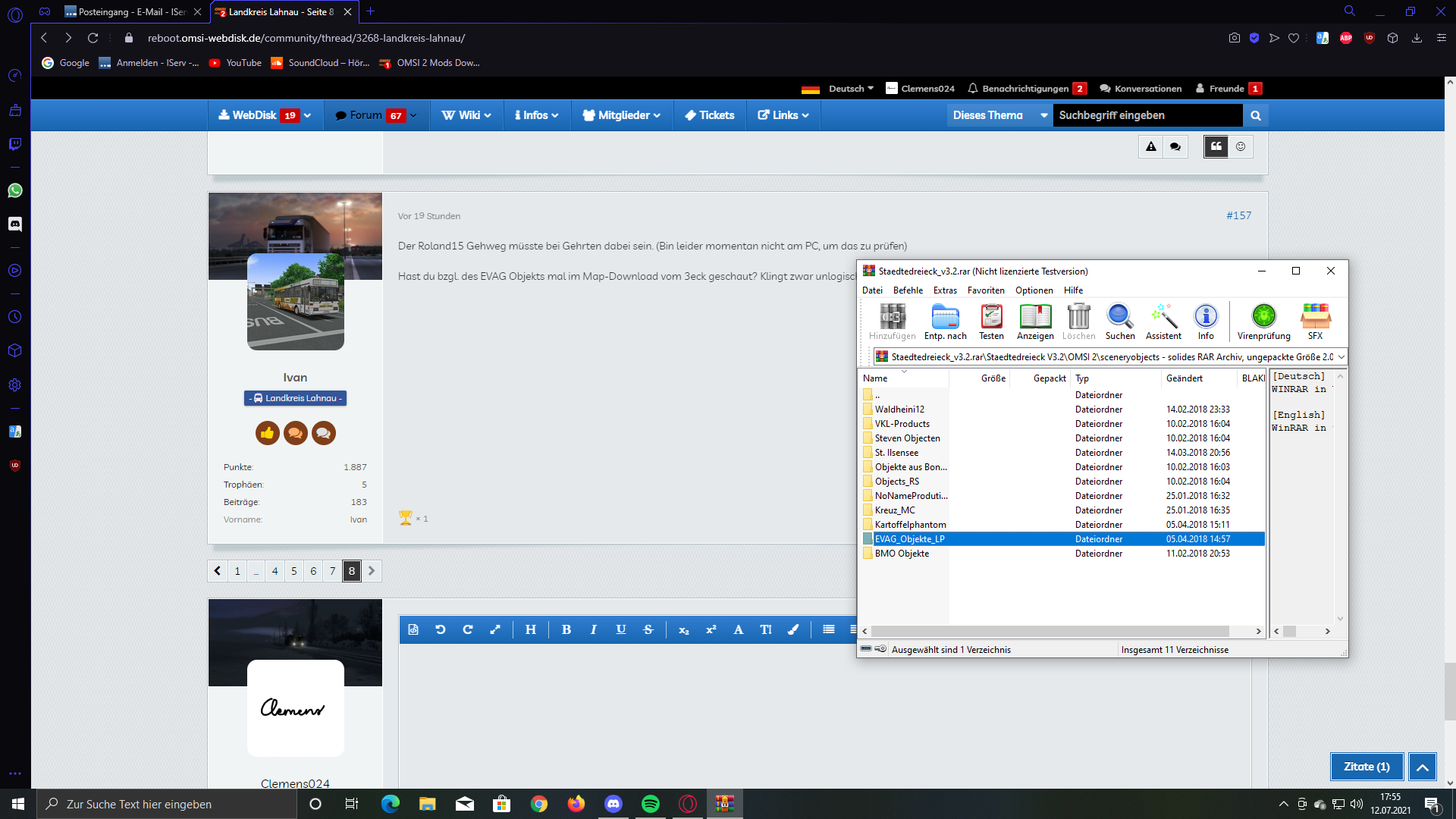Viewport: 1456px width, 819px height.
Task: Expand the Deutsch language selector
Action: pos(852,89)
